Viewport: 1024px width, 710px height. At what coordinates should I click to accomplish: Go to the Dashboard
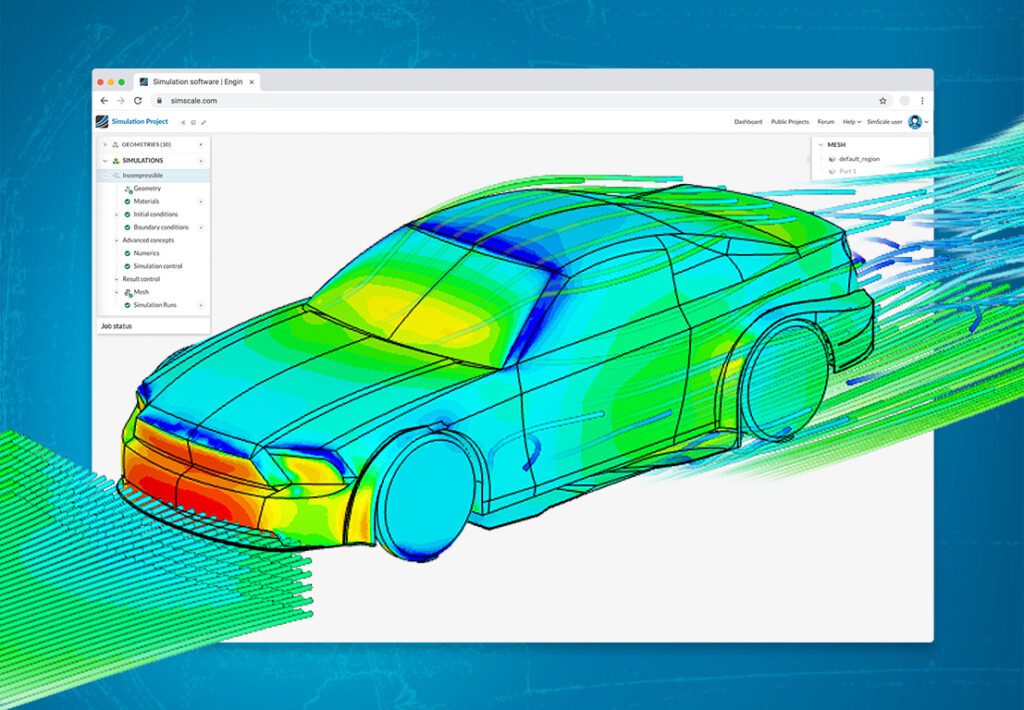[749, 122]
